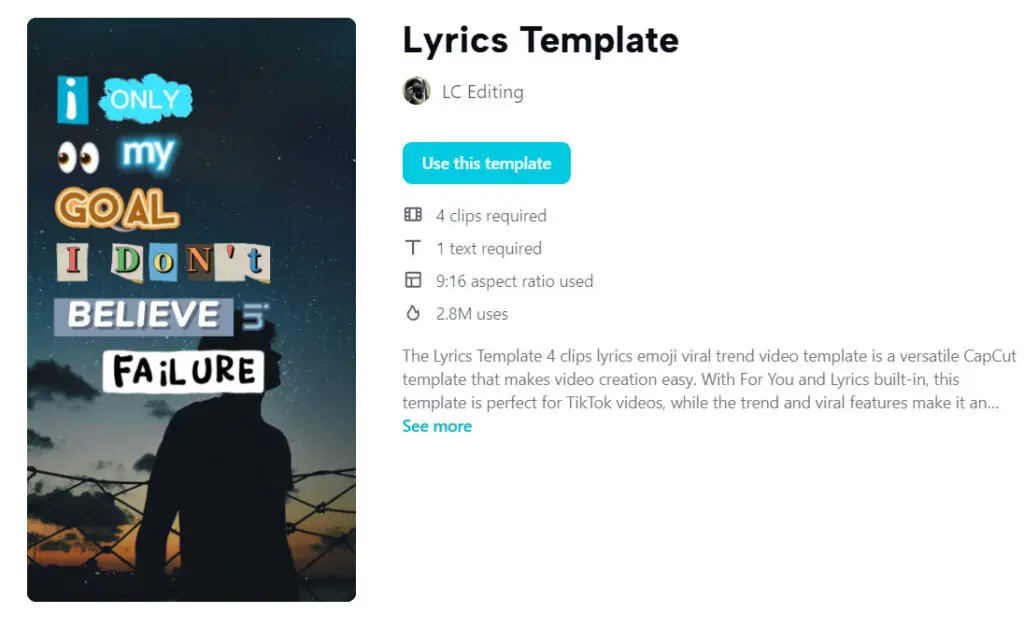Image resolution: width=1024 pixels, height=628 pixels.
Task: Open the template video preview thumbnail
Action: [190, 310]
